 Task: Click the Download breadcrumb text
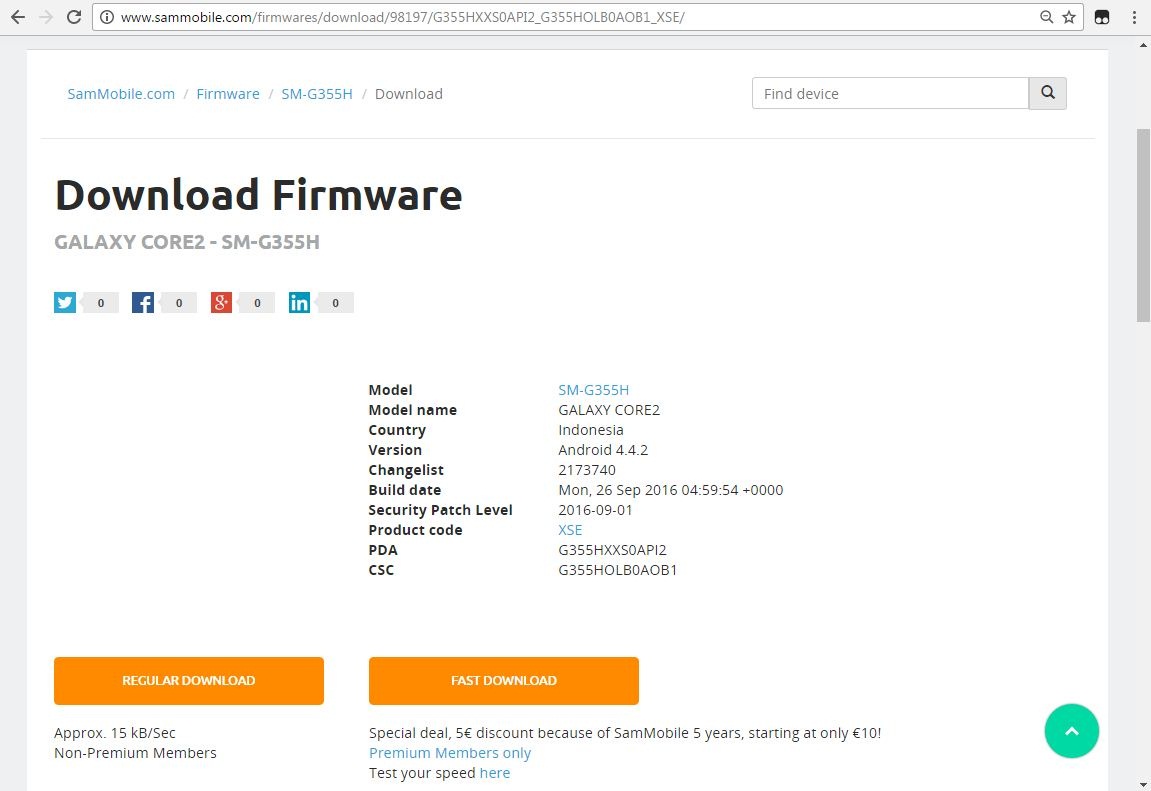(x=409, y=94)
